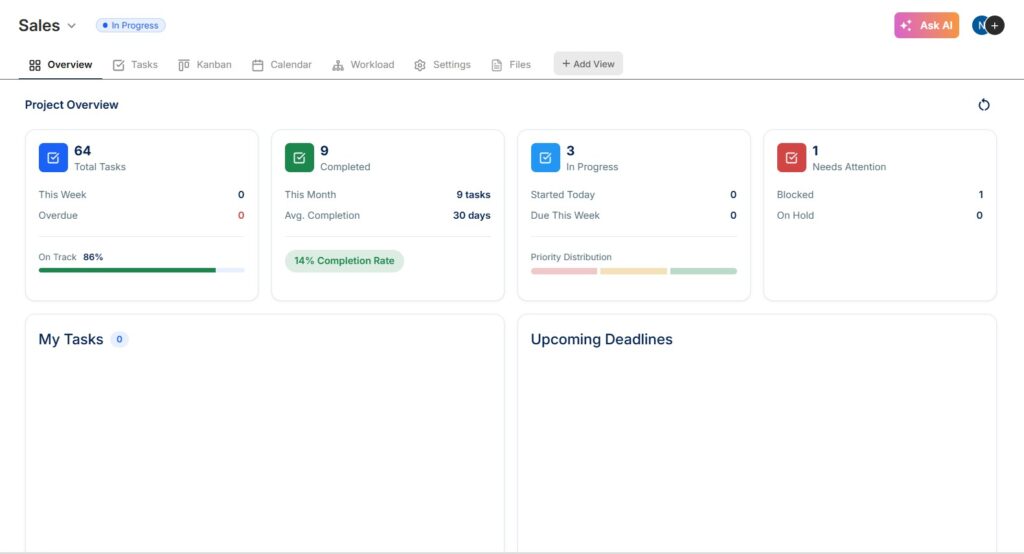Open the Workload view tab
This screenshot has height=554, width=1024.
click(x=362, y=65)
